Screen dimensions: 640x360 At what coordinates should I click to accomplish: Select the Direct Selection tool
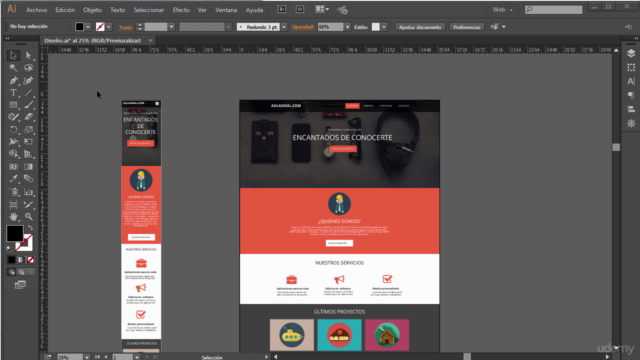(28, 56)
